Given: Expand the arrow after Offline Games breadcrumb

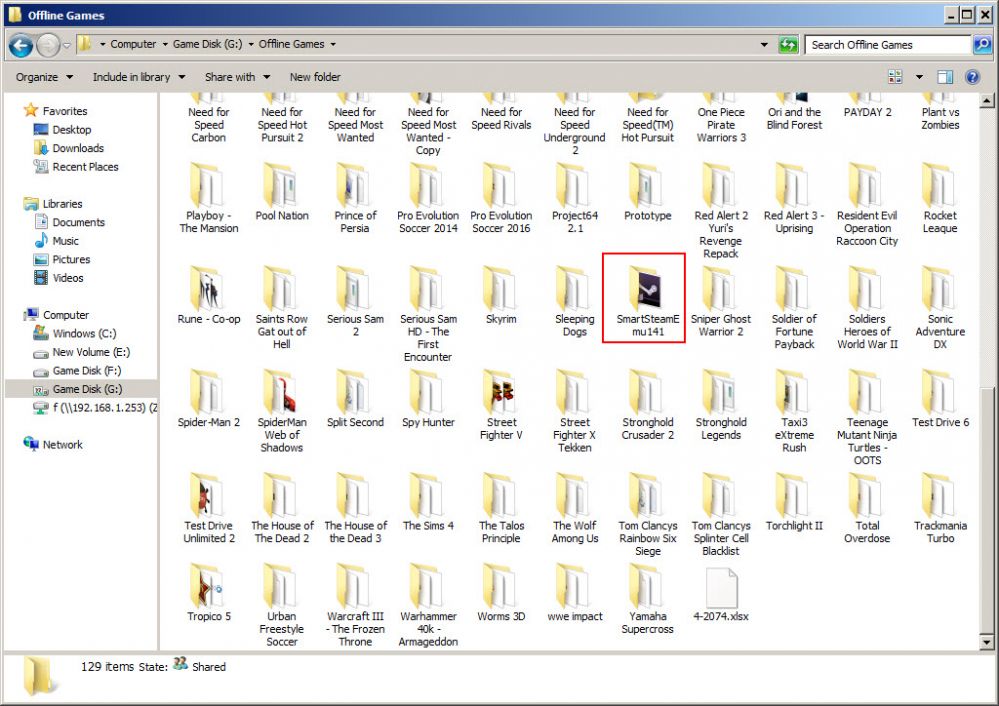Looking at the screenshot, I should [x=333, y=45].
